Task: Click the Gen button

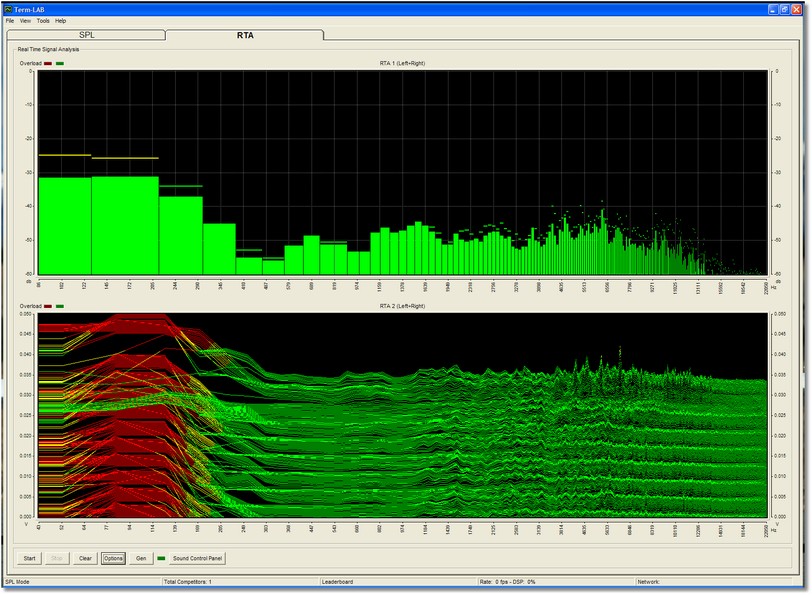Action: (x=141, y=558)
